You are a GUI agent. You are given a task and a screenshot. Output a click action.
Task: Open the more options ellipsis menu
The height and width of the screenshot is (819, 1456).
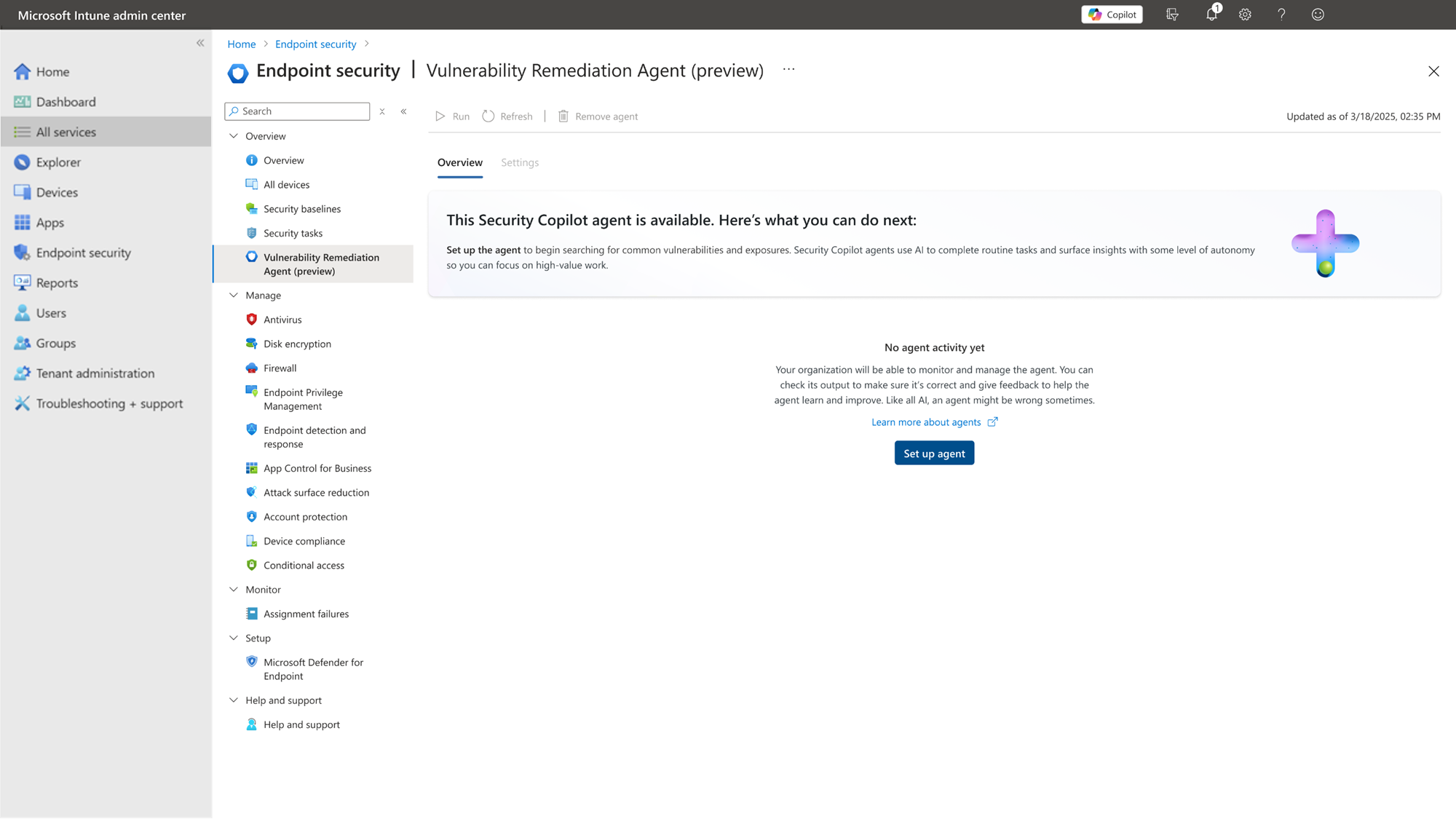click(789, 70)
